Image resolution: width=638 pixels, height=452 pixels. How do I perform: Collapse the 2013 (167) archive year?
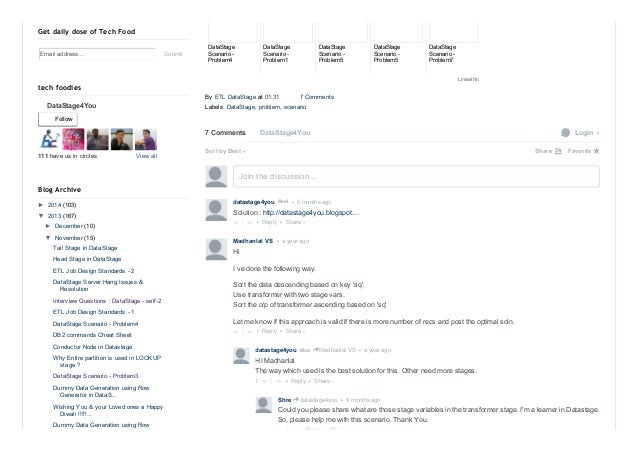pyautogui.click(x=41, y=216)
